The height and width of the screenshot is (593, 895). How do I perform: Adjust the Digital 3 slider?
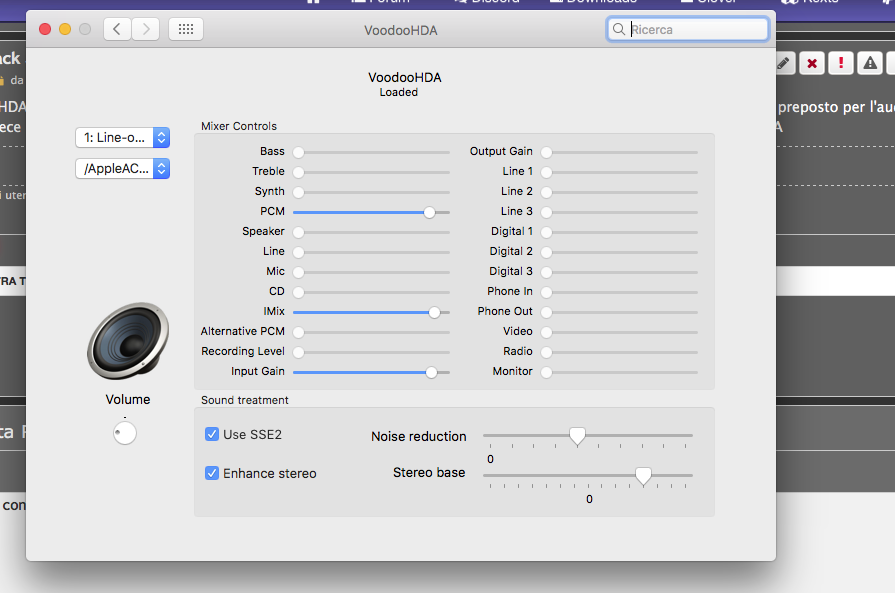(619, 272)
